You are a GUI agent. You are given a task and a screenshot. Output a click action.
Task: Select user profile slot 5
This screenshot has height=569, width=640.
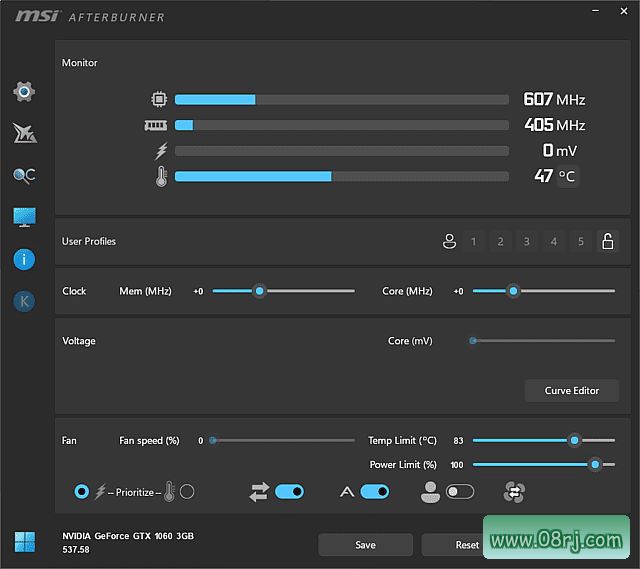580,241
